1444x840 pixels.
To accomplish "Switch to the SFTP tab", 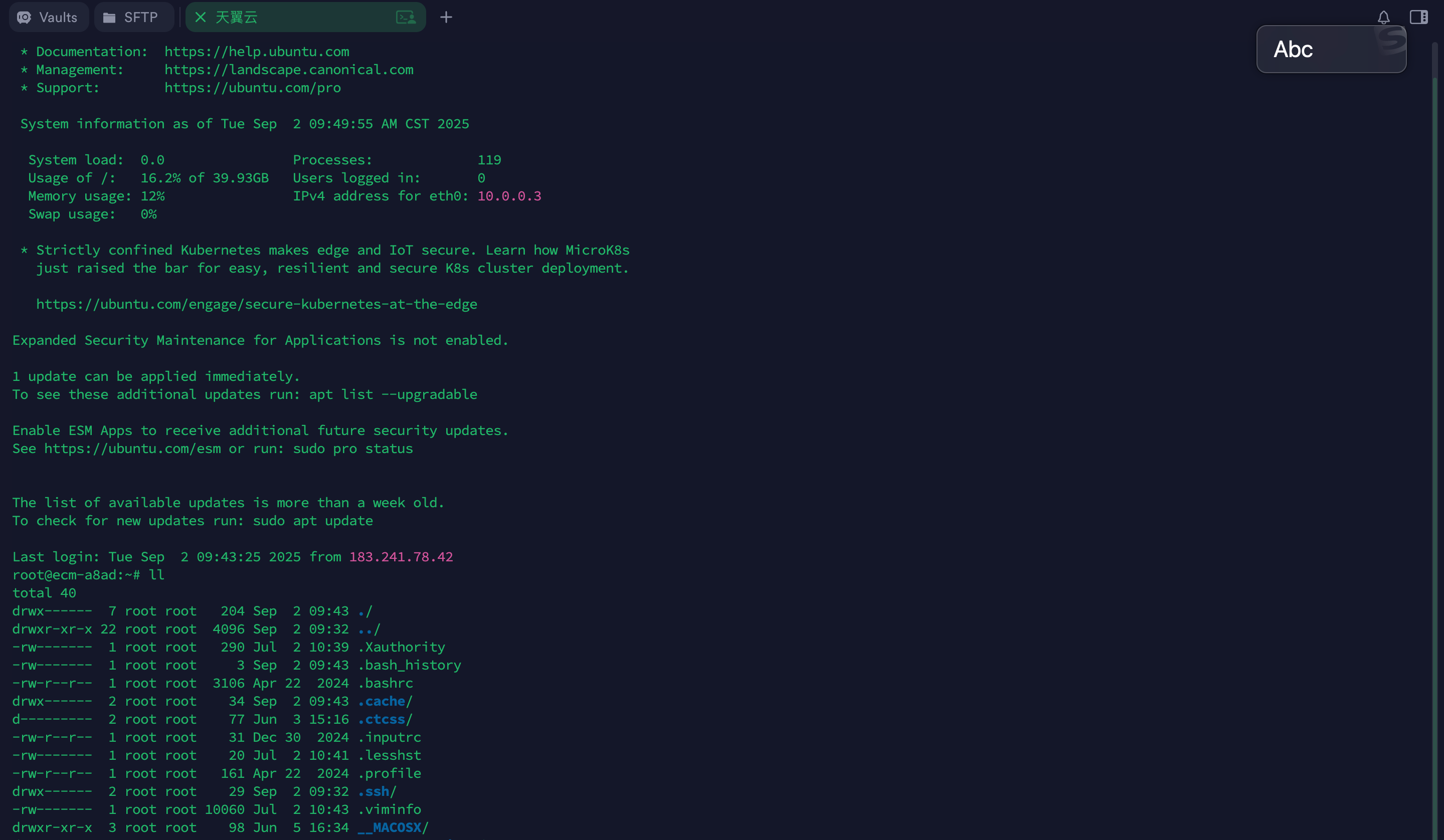I will point(133,17).
